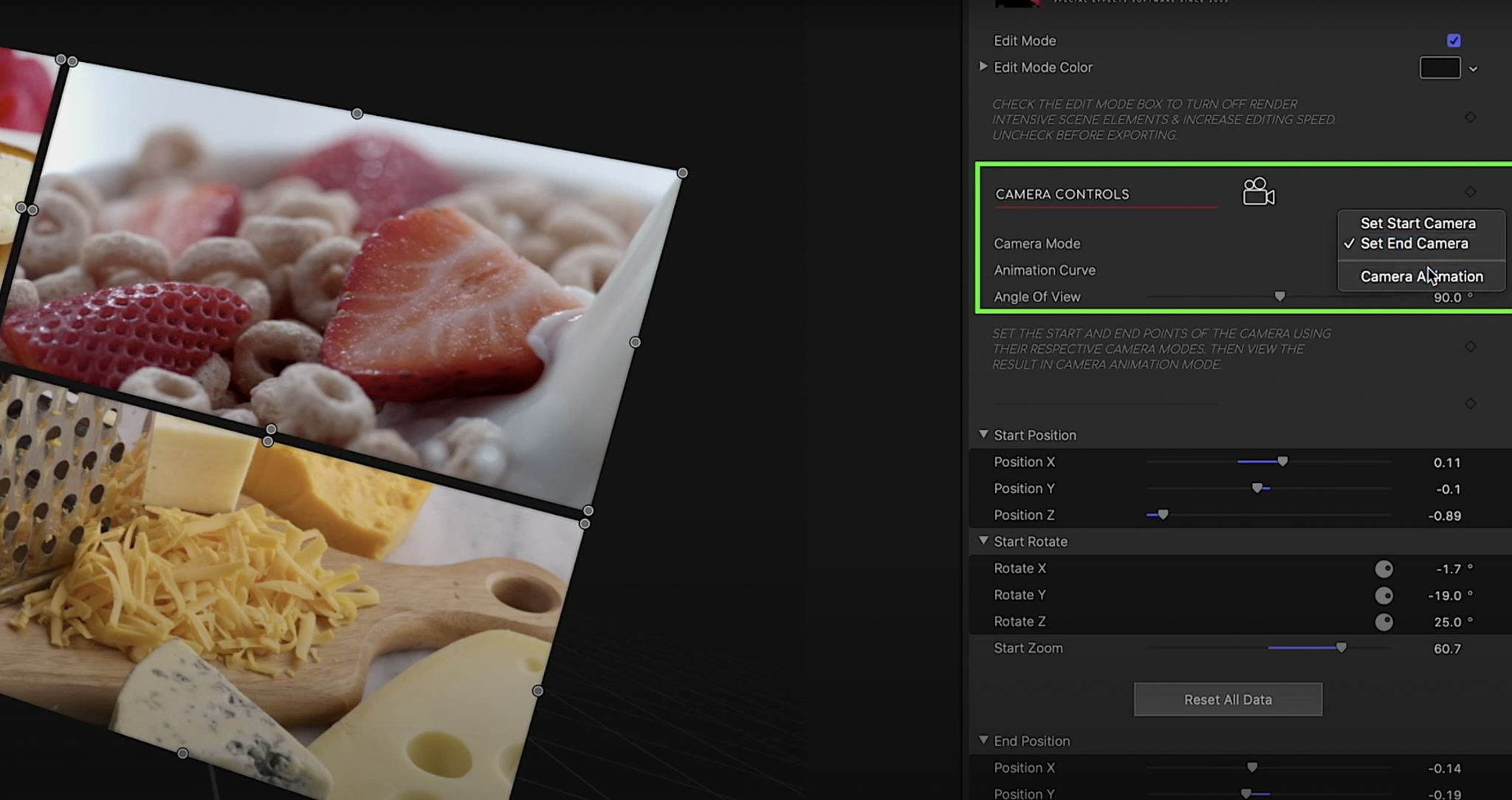This screenshot has width=1512, height=800.
Task: Adjust the Start Position Z slider
Action: pos(1163,514)
